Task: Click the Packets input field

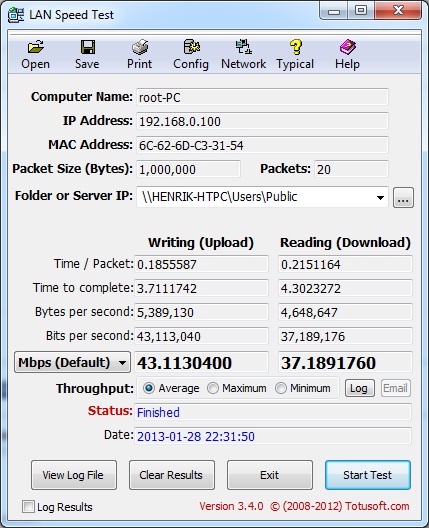Action: (351, 169)
